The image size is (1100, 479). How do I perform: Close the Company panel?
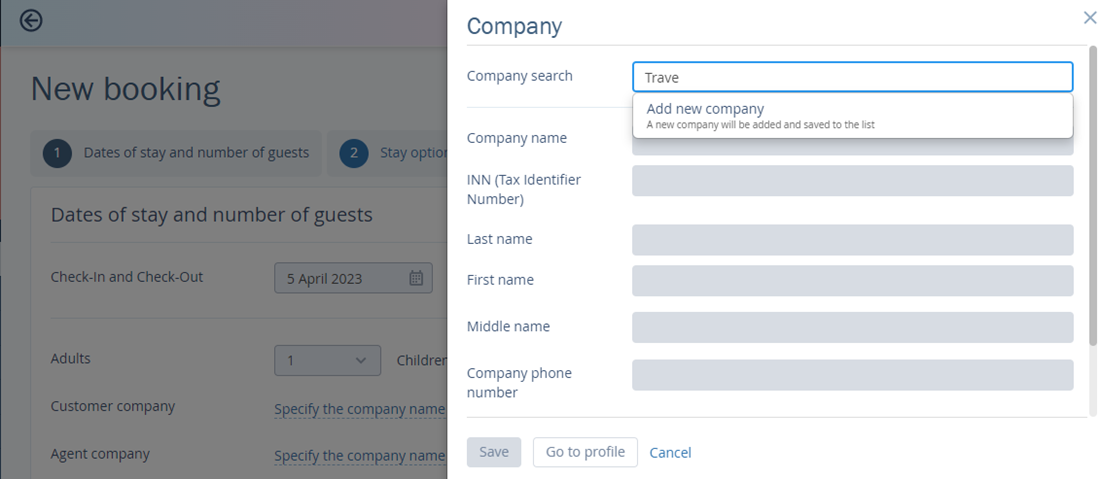(1089, 18)
